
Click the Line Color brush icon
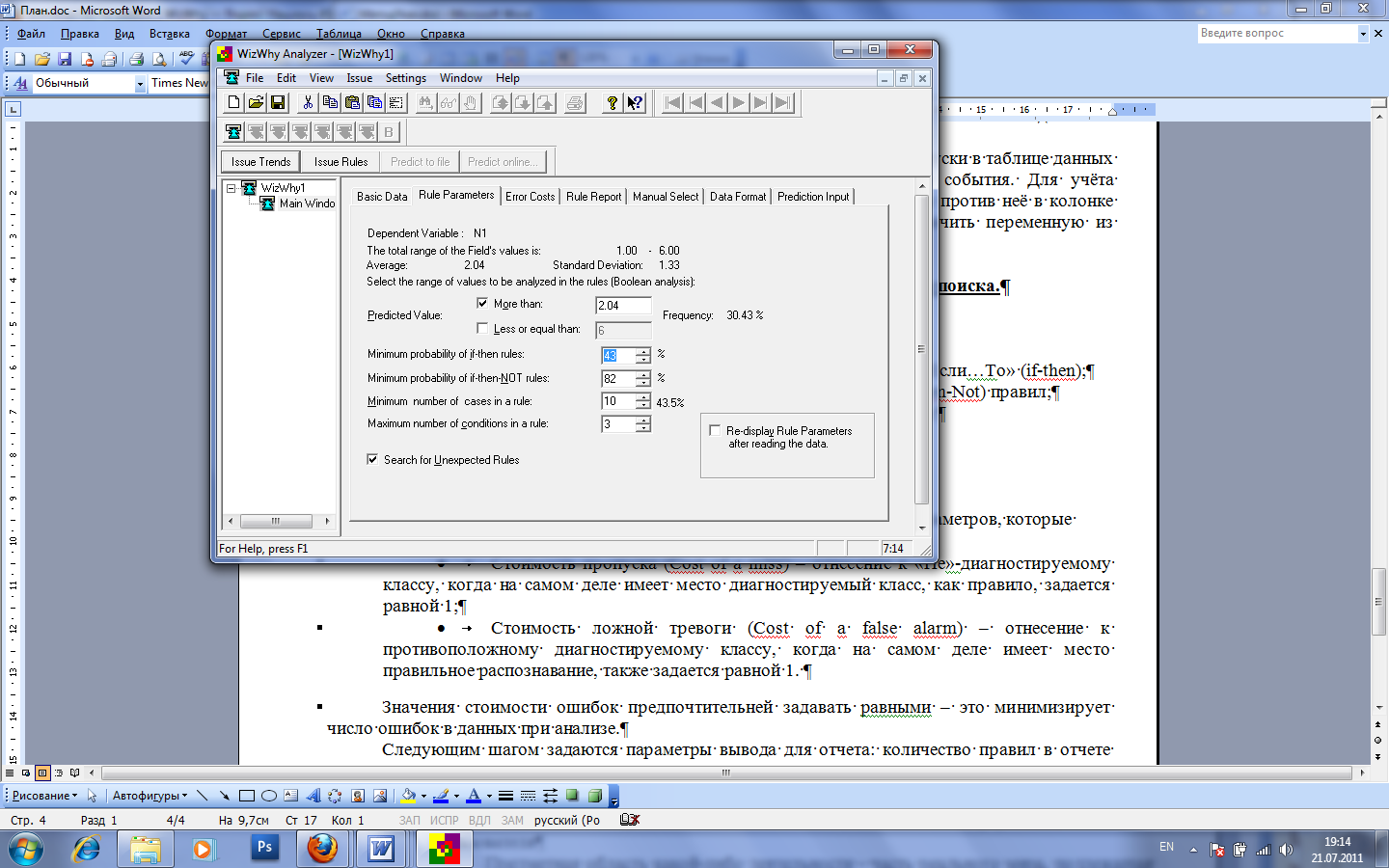tap(441, 796)
